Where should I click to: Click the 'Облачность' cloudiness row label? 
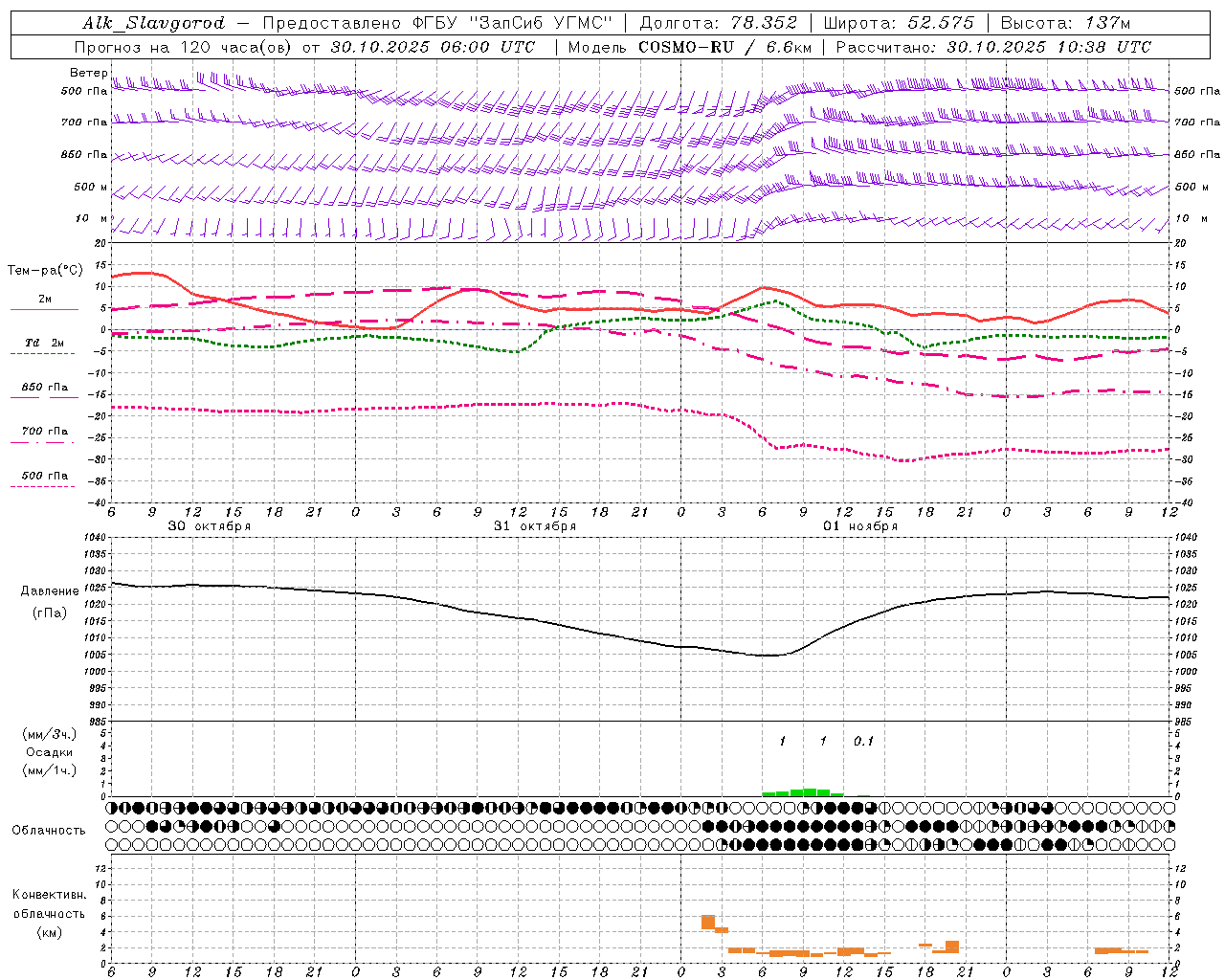click(x=49, y=830)
